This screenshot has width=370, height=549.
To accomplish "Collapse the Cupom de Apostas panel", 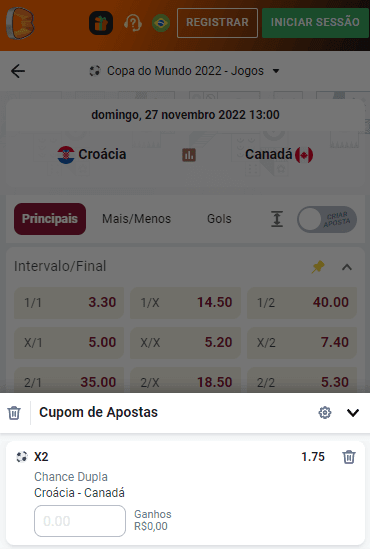I will [353, 413].
